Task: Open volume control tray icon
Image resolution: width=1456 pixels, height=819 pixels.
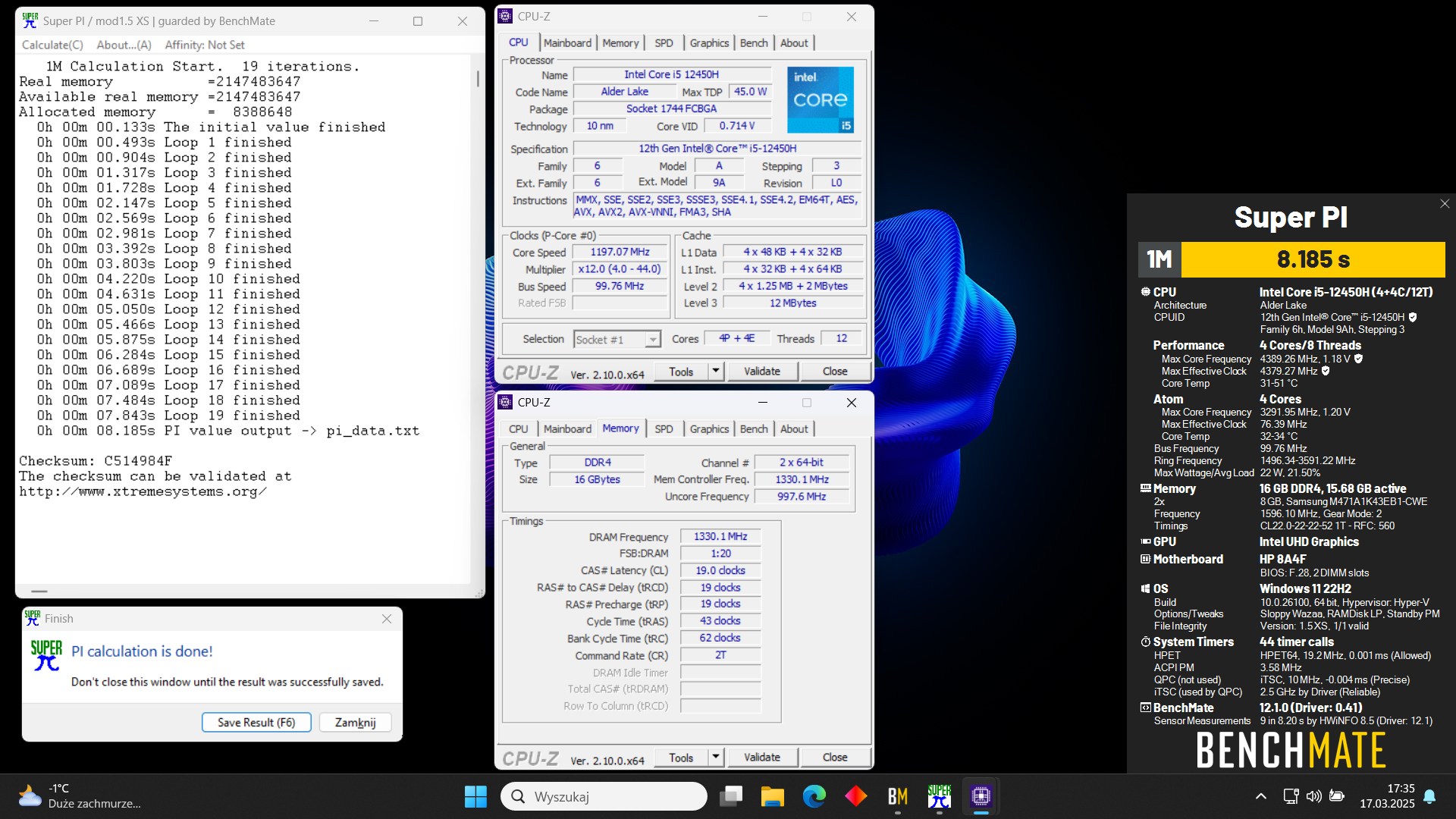Action: 1313,796
